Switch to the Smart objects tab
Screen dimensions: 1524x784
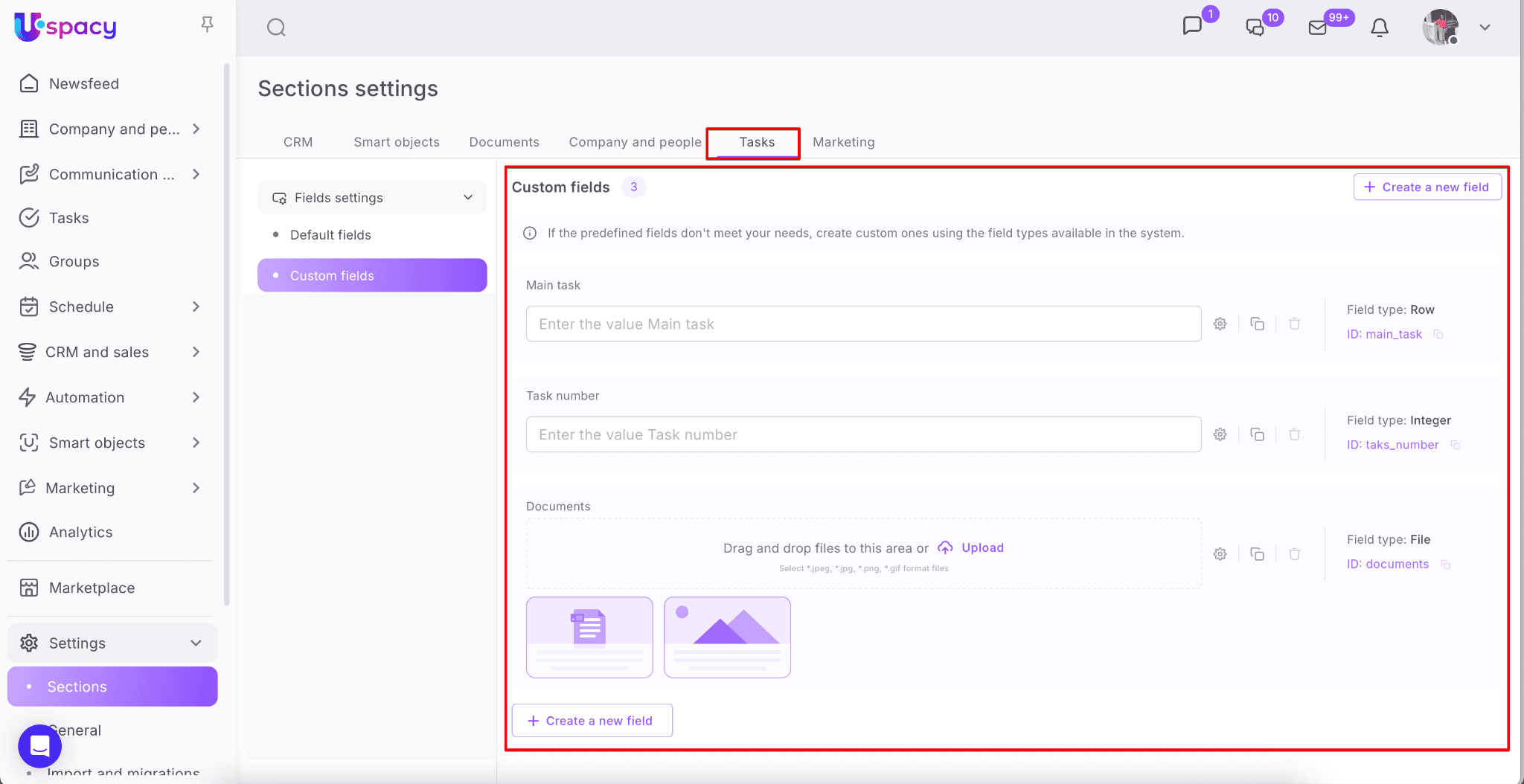pyautogui.click(x=396, y=142)
